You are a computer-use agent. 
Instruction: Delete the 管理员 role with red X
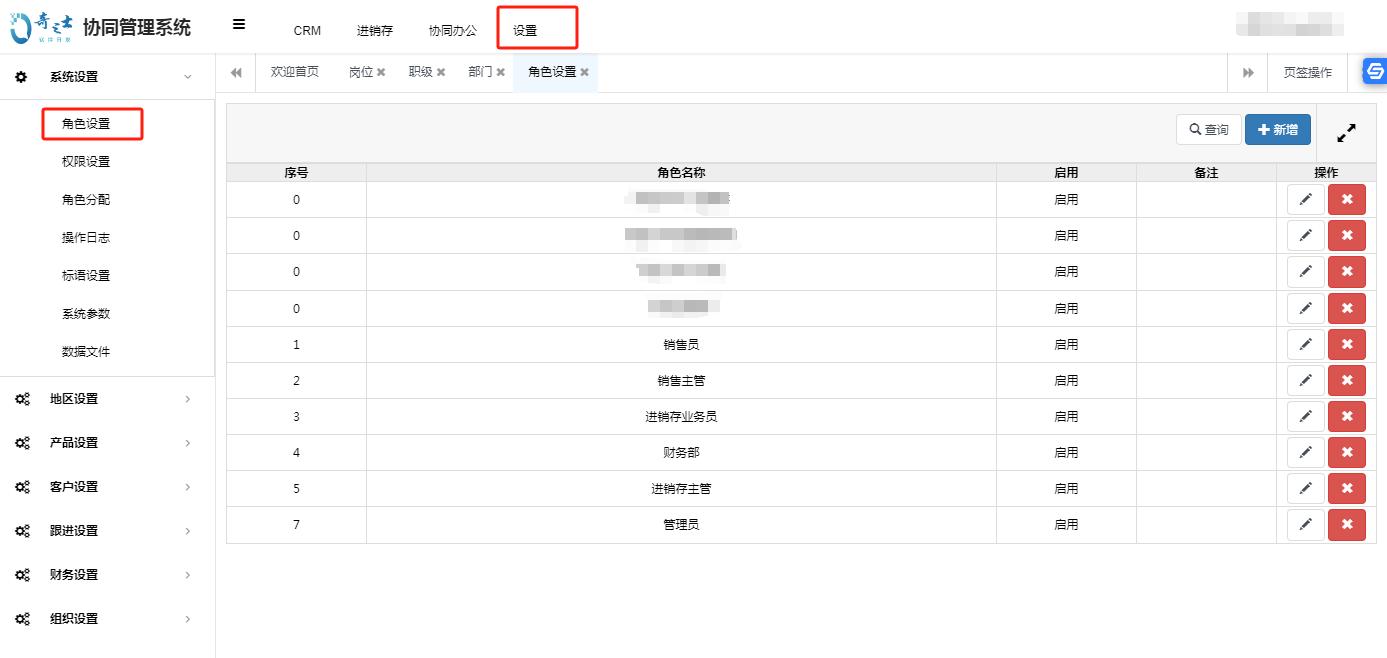point(1346,524)
